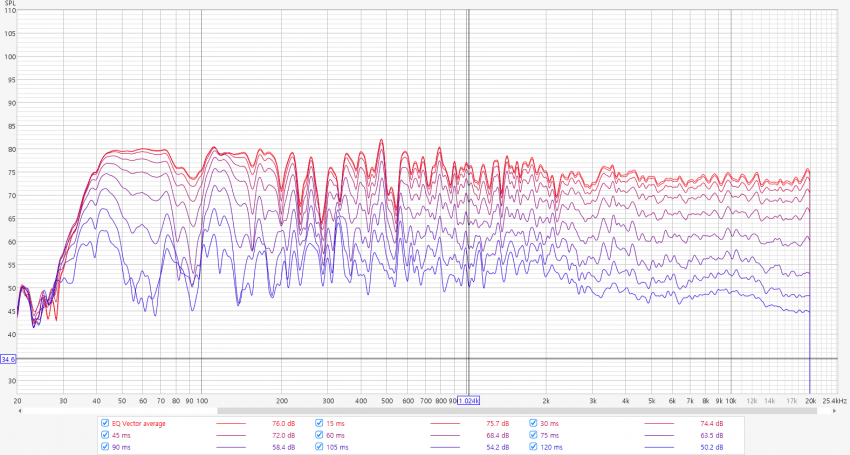Toggle the 60 ms trace checkbox

320,435
